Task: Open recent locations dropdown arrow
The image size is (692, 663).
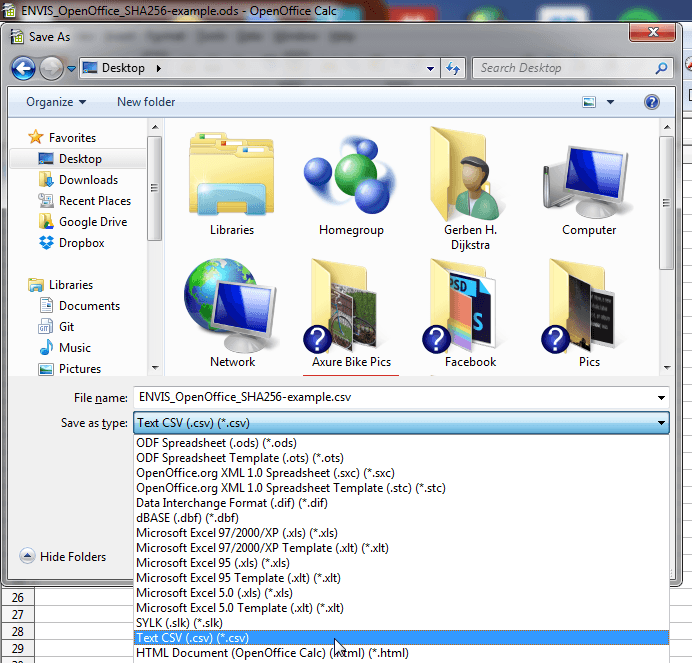Action: [x=71, y=69]
